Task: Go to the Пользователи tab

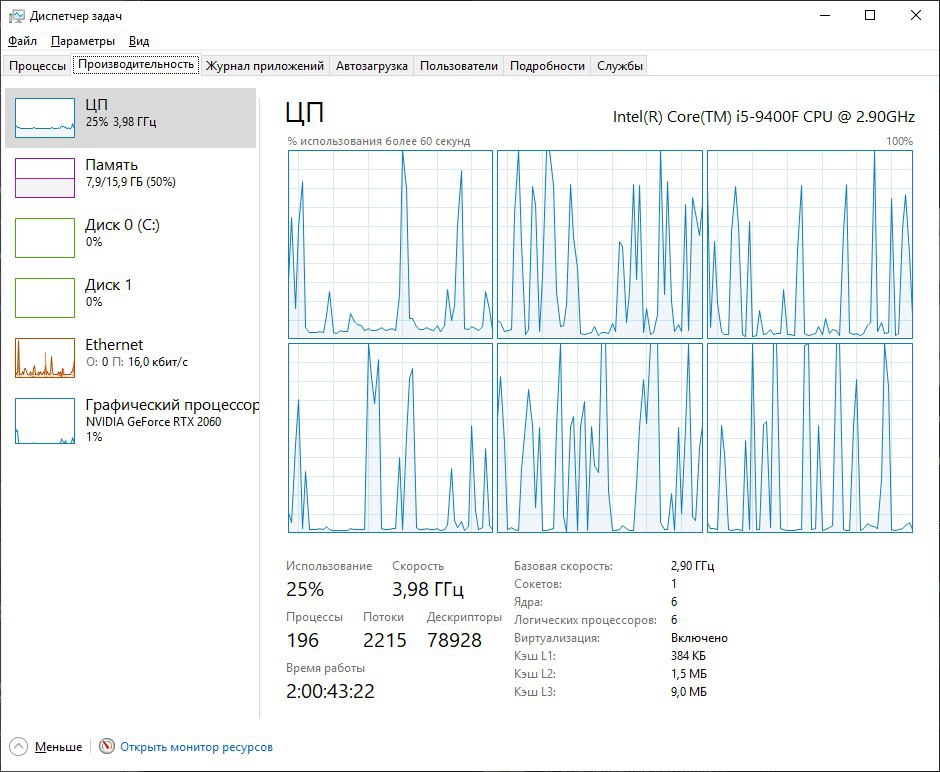Action: 458,66
